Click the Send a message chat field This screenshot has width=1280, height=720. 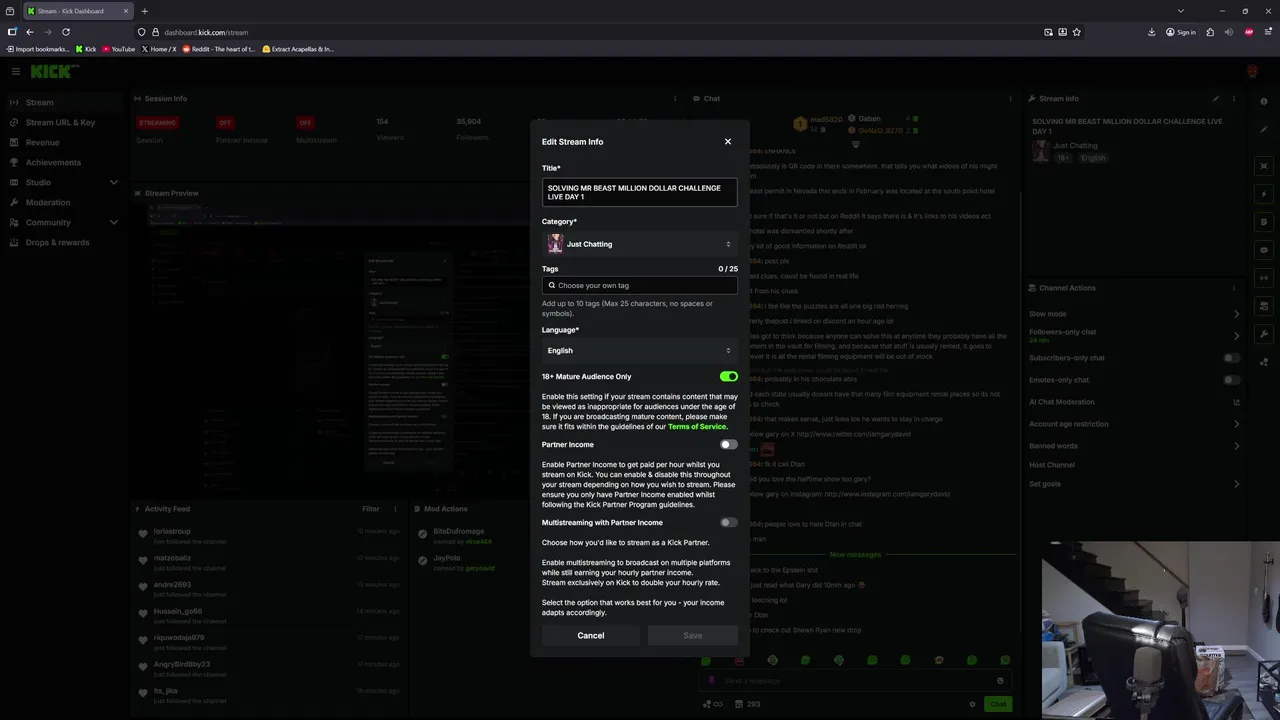coord(855,681)
